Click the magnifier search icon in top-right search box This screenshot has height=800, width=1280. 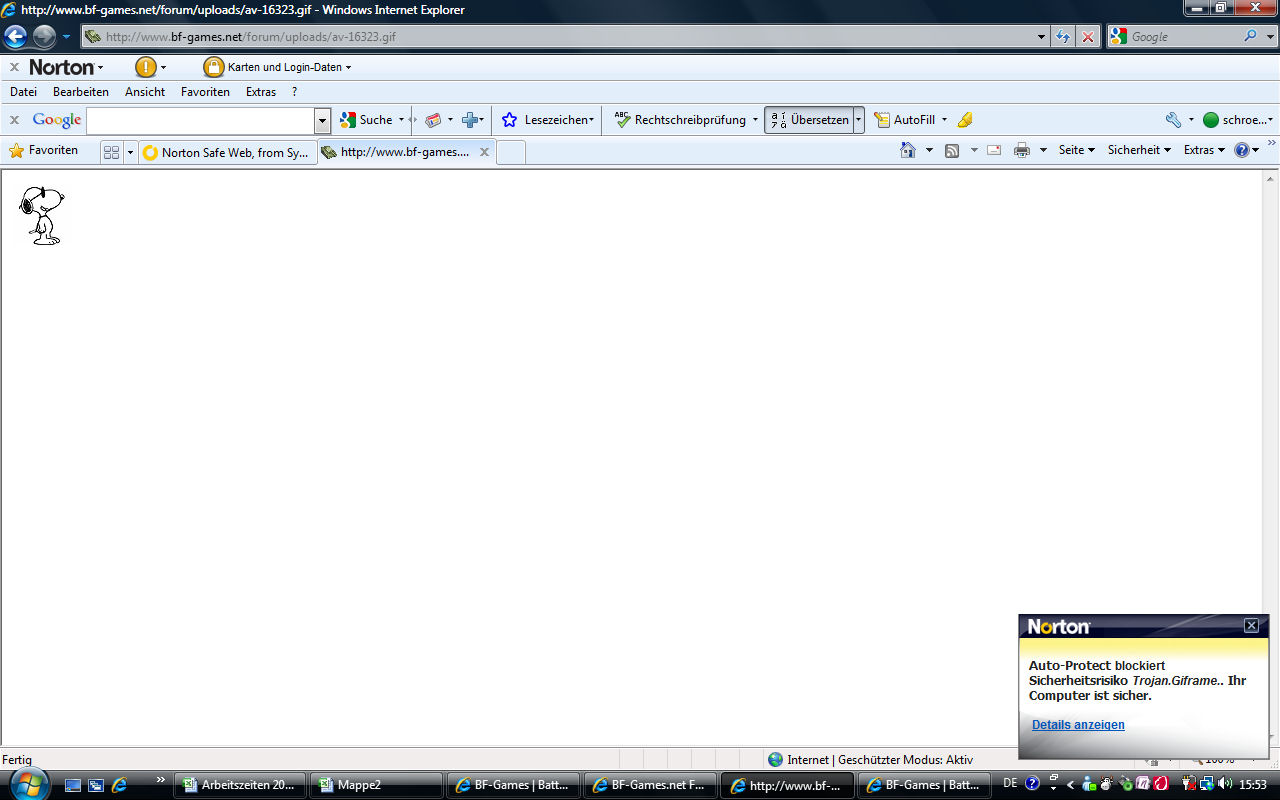[1251, 37]
